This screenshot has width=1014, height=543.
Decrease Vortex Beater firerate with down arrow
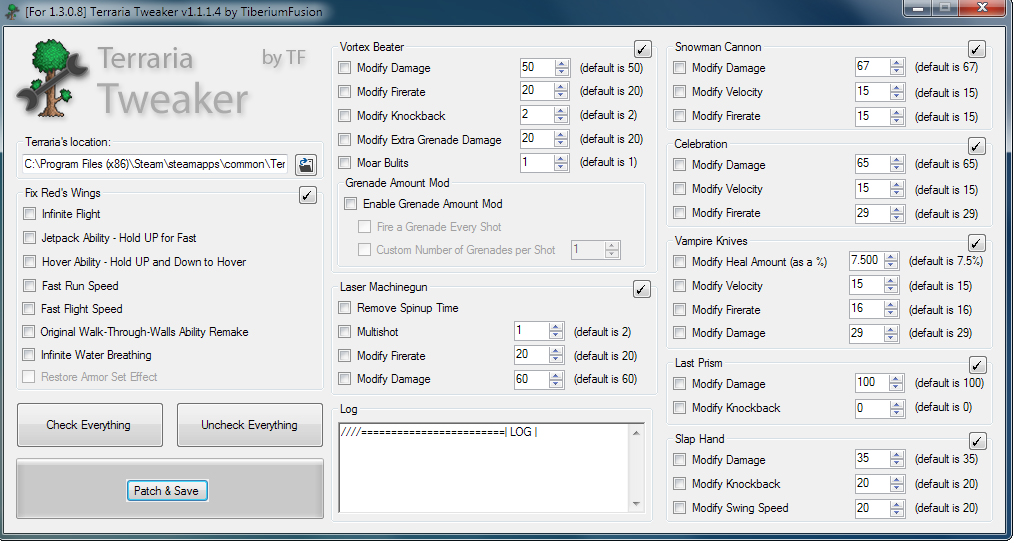coord(561,96)
